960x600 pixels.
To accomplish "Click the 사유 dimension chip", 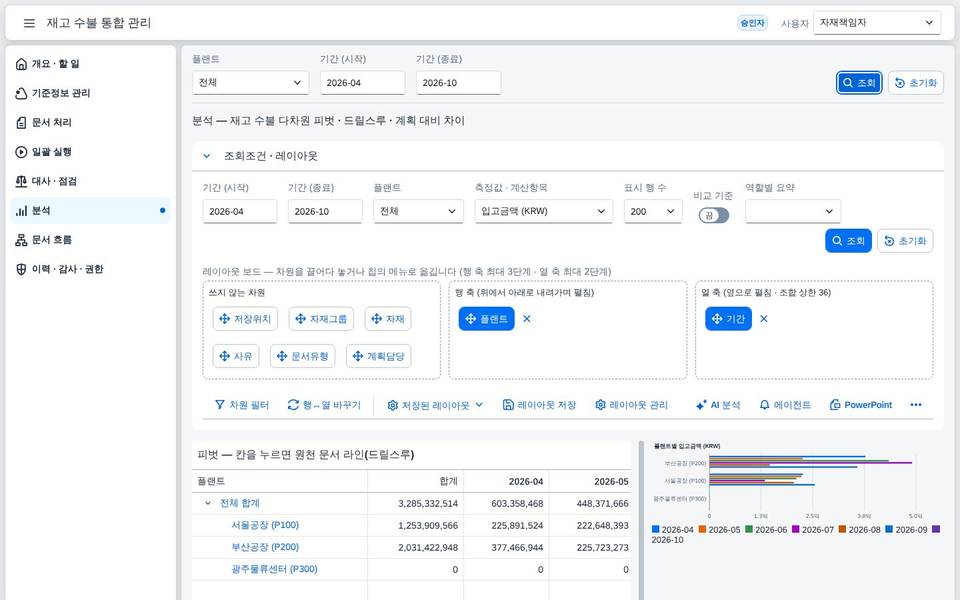I will tap(236, 356).
